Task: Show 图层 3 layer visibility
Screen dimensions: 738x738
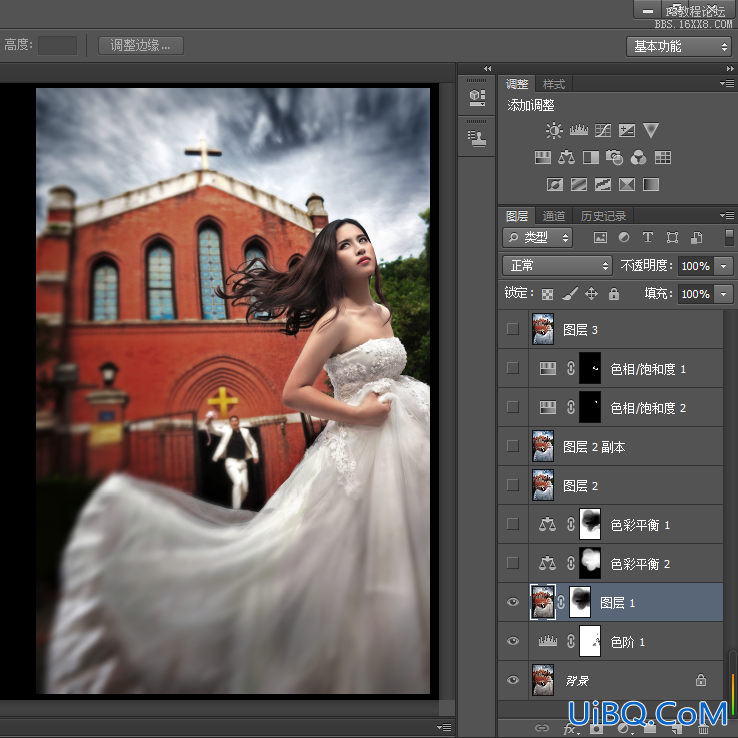Action: pyautogui.click(x=513, y=329)
